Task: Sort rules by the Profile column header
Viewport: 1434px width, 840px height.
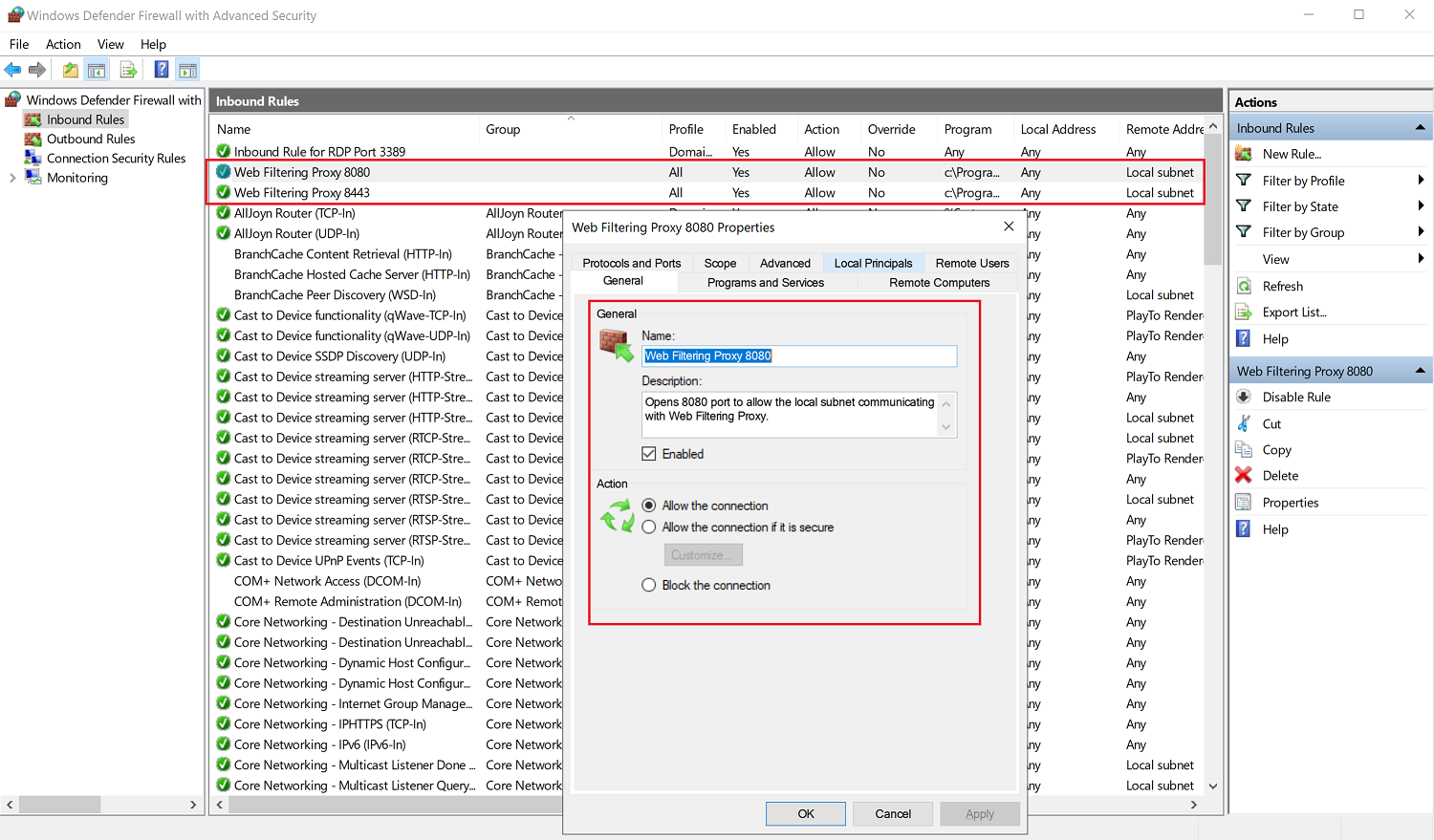Action: point(694,129)
